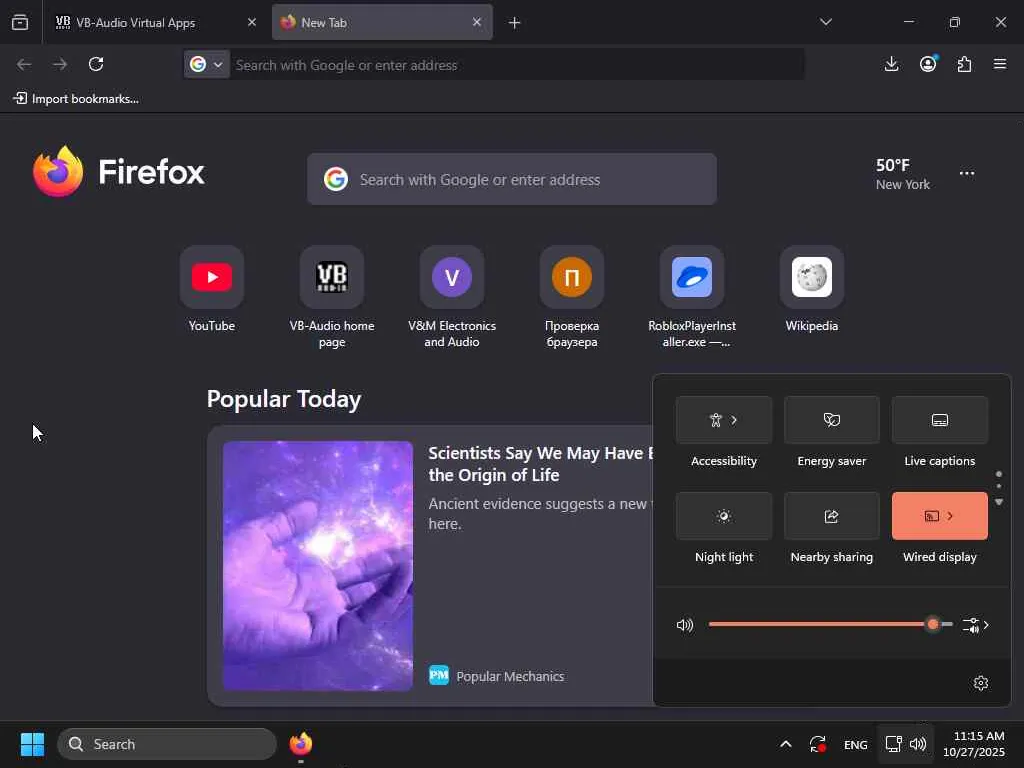Open the clock and date flyout
This screenshot has height=768, width=1024.
click(974, 744)
